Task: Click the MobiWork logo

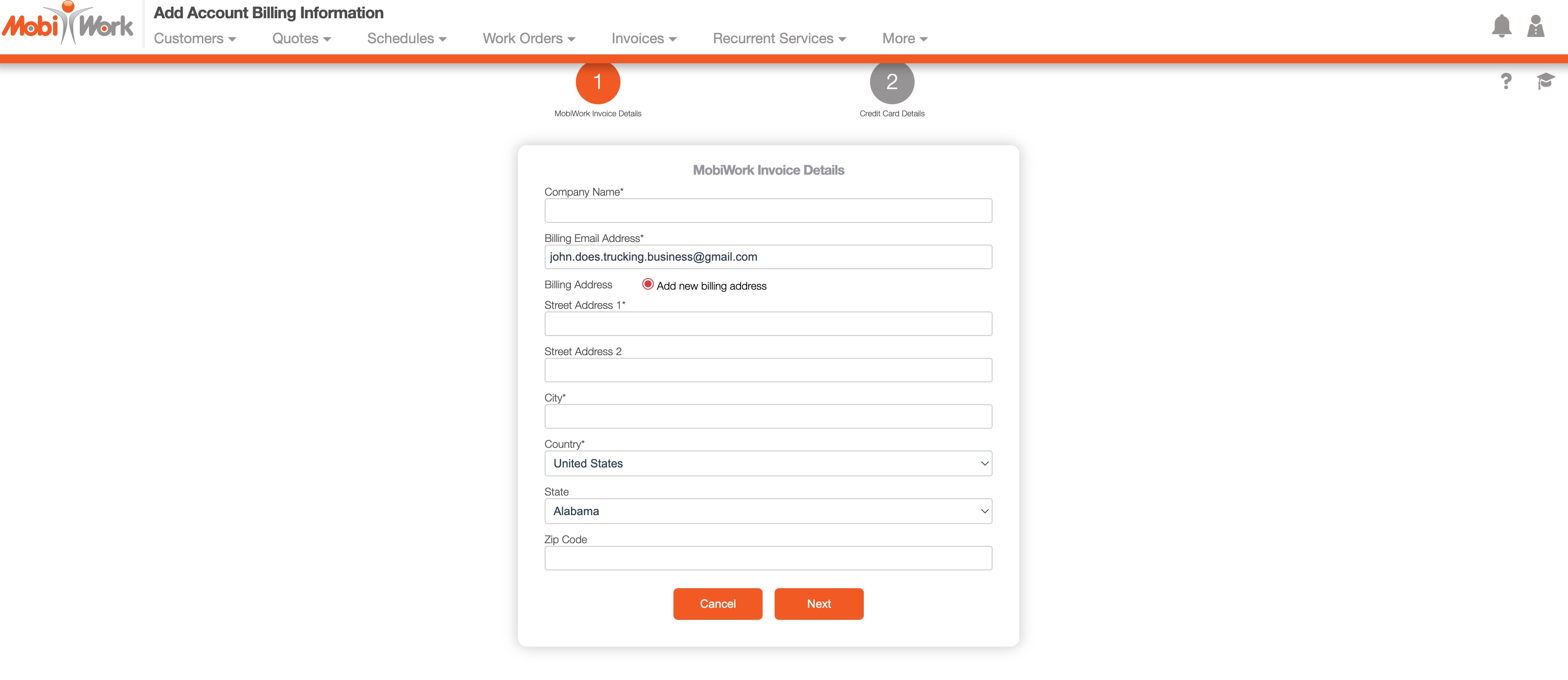Action: tap(68, 25)
